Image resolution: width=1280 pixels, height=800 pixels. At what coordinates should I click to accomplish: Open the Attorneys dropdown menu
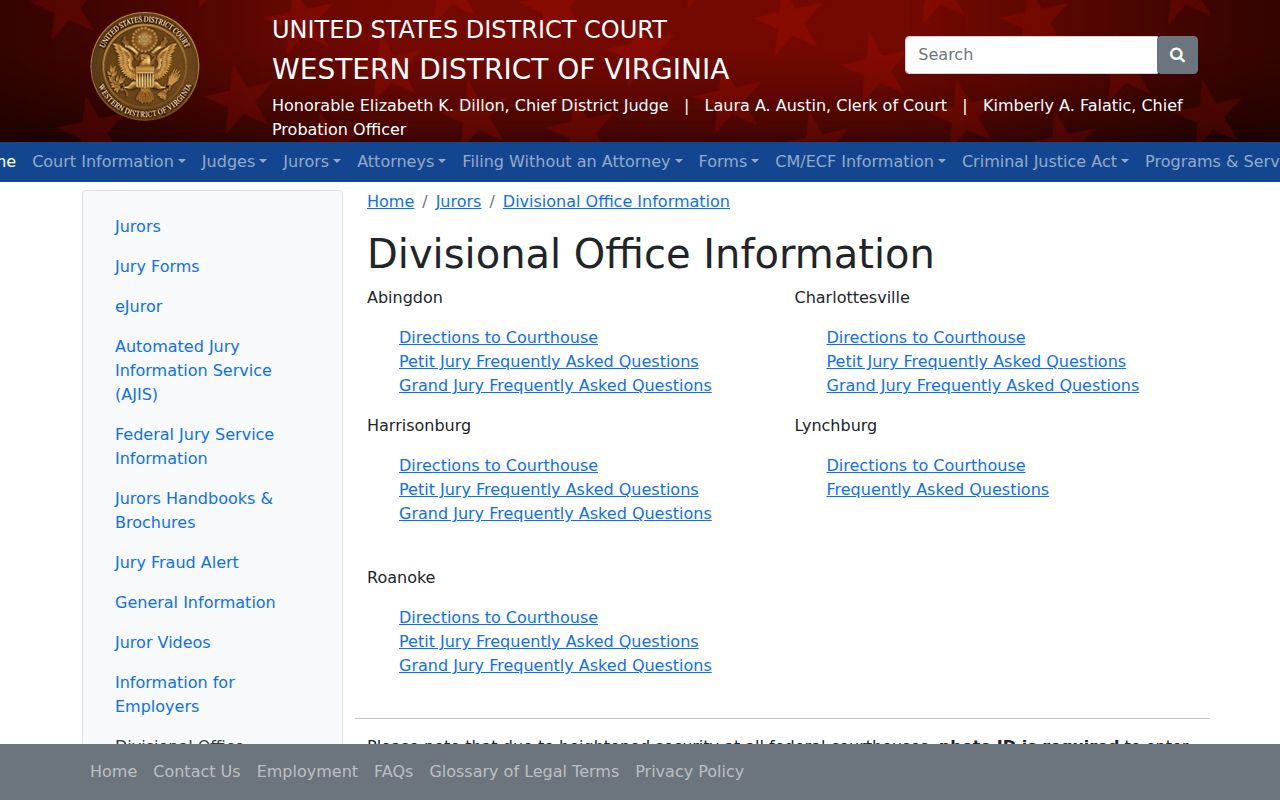(402, 161)
